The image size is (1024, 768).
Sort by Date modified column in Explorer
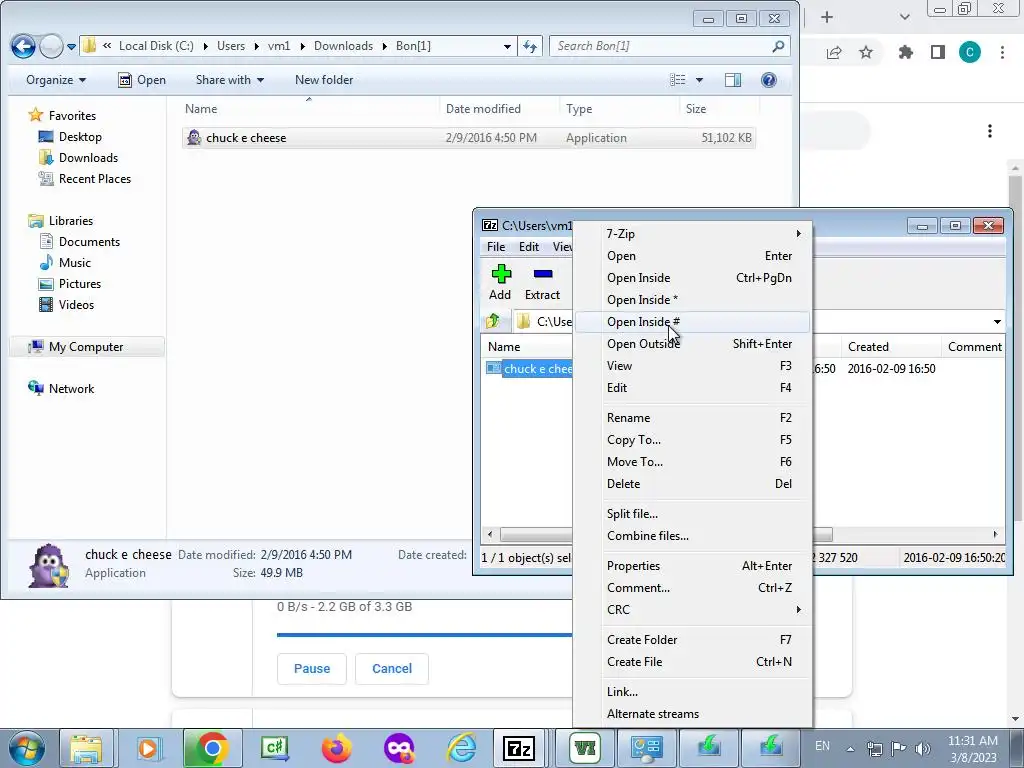pyautogui.click(x=499, y=109)
